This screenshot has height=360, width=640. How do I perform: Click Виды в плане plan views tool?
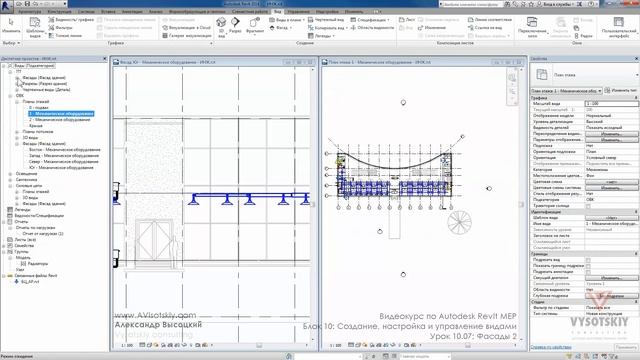coord(287,20)
